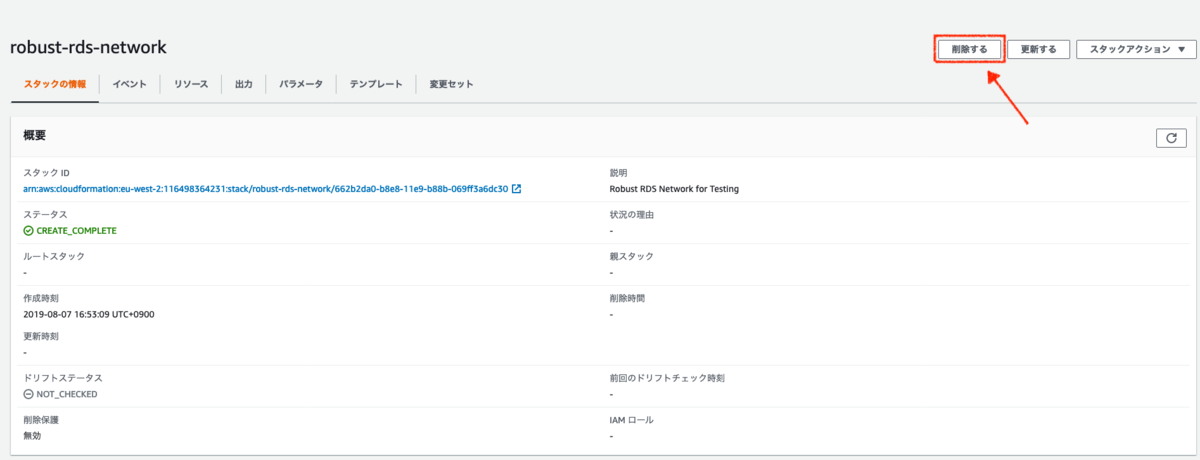The width and height of the screenshot is (1200, 460).
Task: Click the ステータス label
Action: point(45,214)
